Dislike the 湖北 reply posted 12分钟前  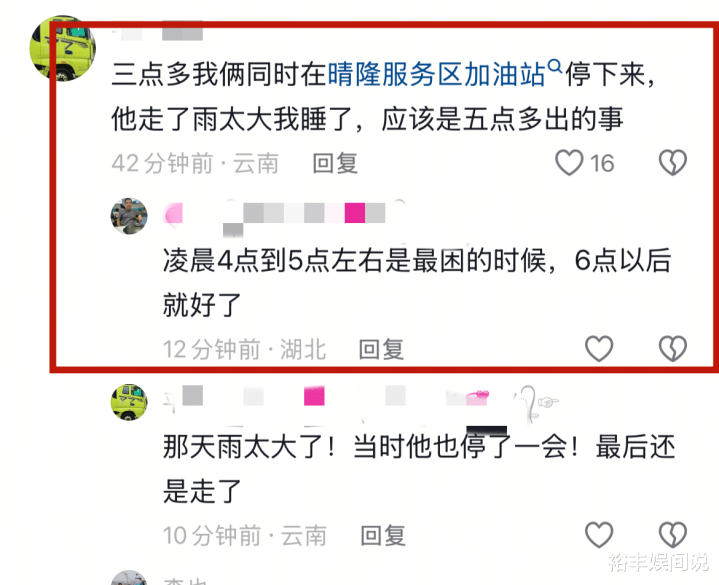click(x=673, y=349)
